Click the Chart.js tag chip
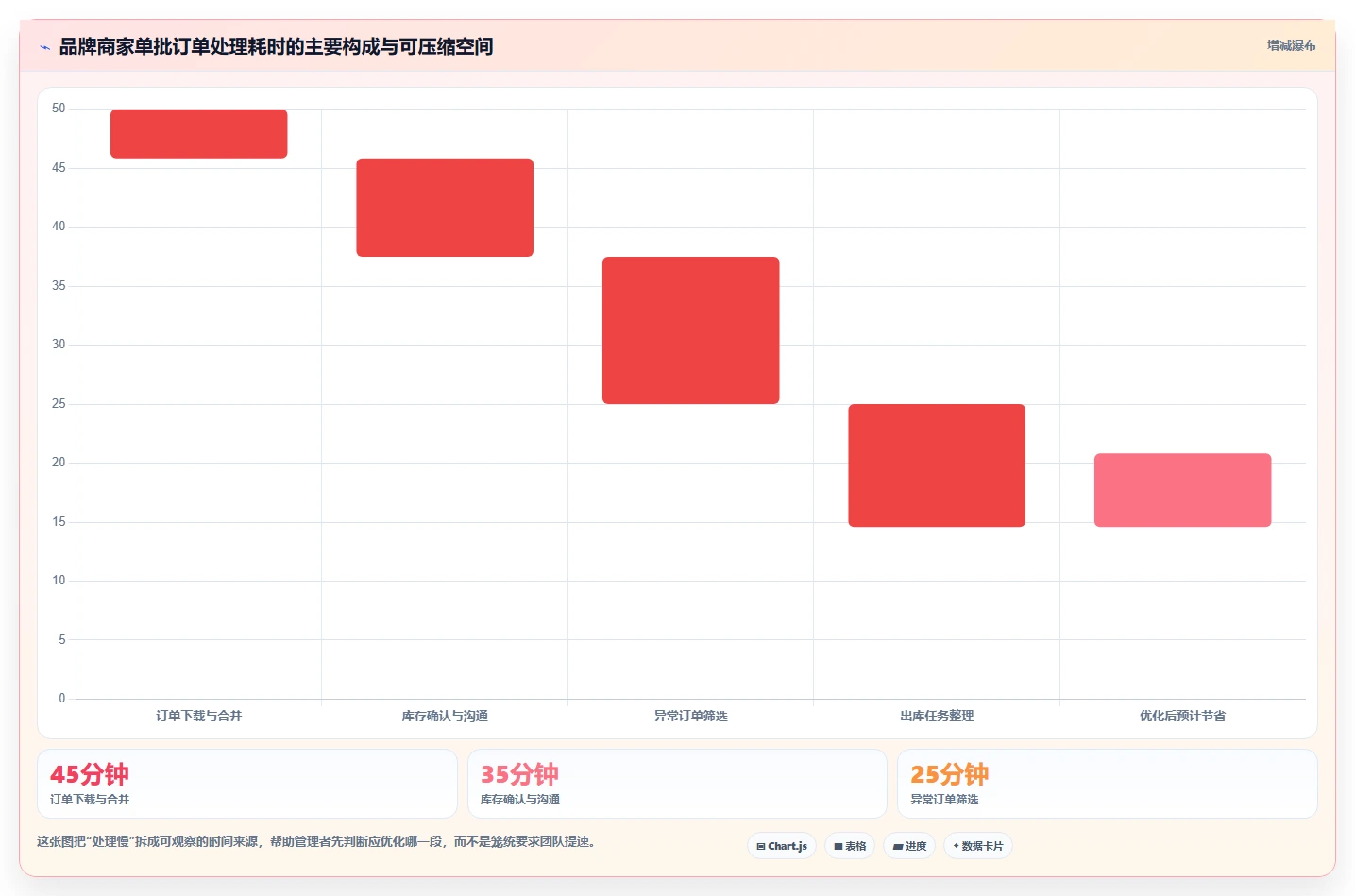The height and width of the screenshot is (896, 1355). tap(782, 846)
